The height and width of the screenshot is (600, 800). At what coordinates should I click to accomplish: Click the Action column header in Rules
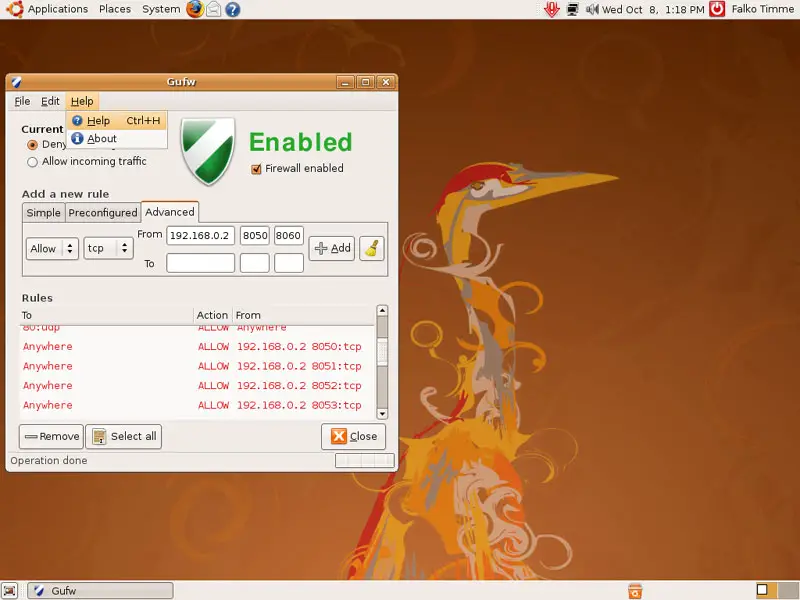[x=213, y=315]
